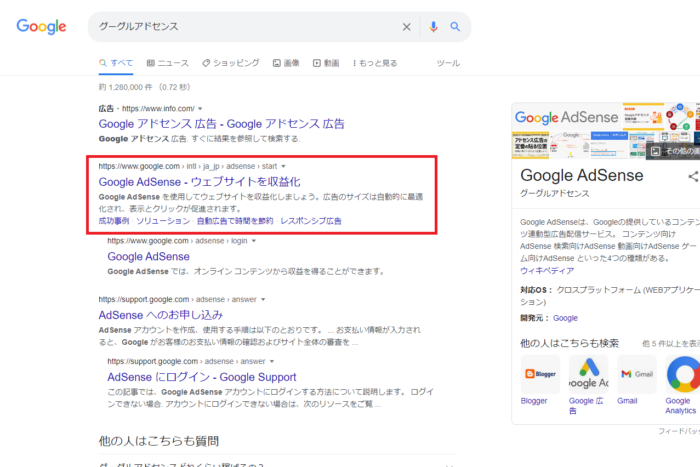
Task: Click その他の画像 button on panel images
Action: click(675, 151)
